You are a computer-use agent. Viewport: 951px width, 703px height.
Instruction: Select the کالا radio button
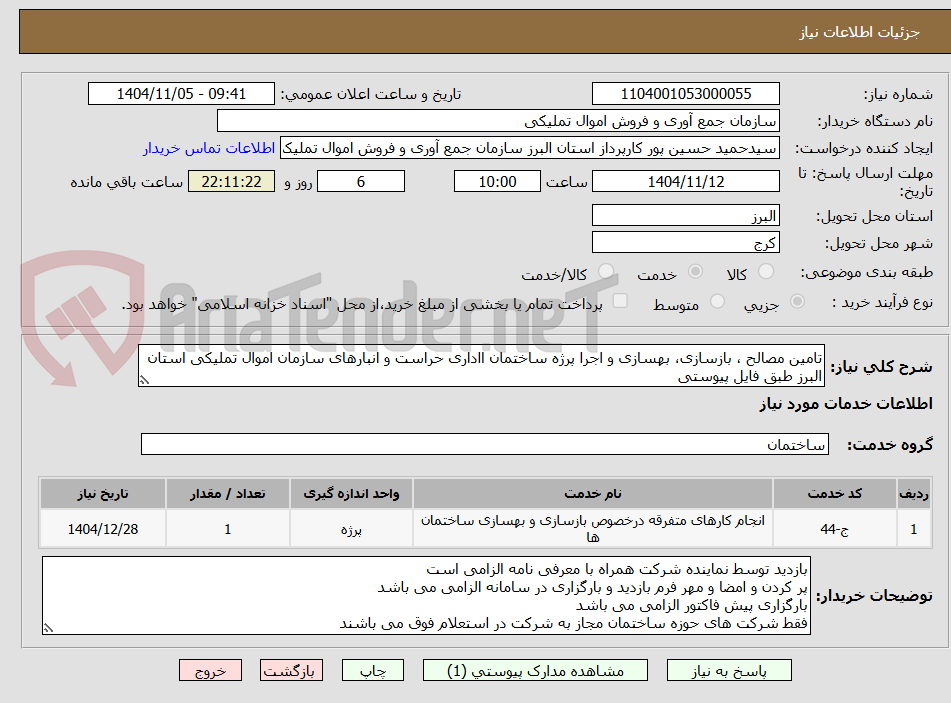[x=768, y=271]
